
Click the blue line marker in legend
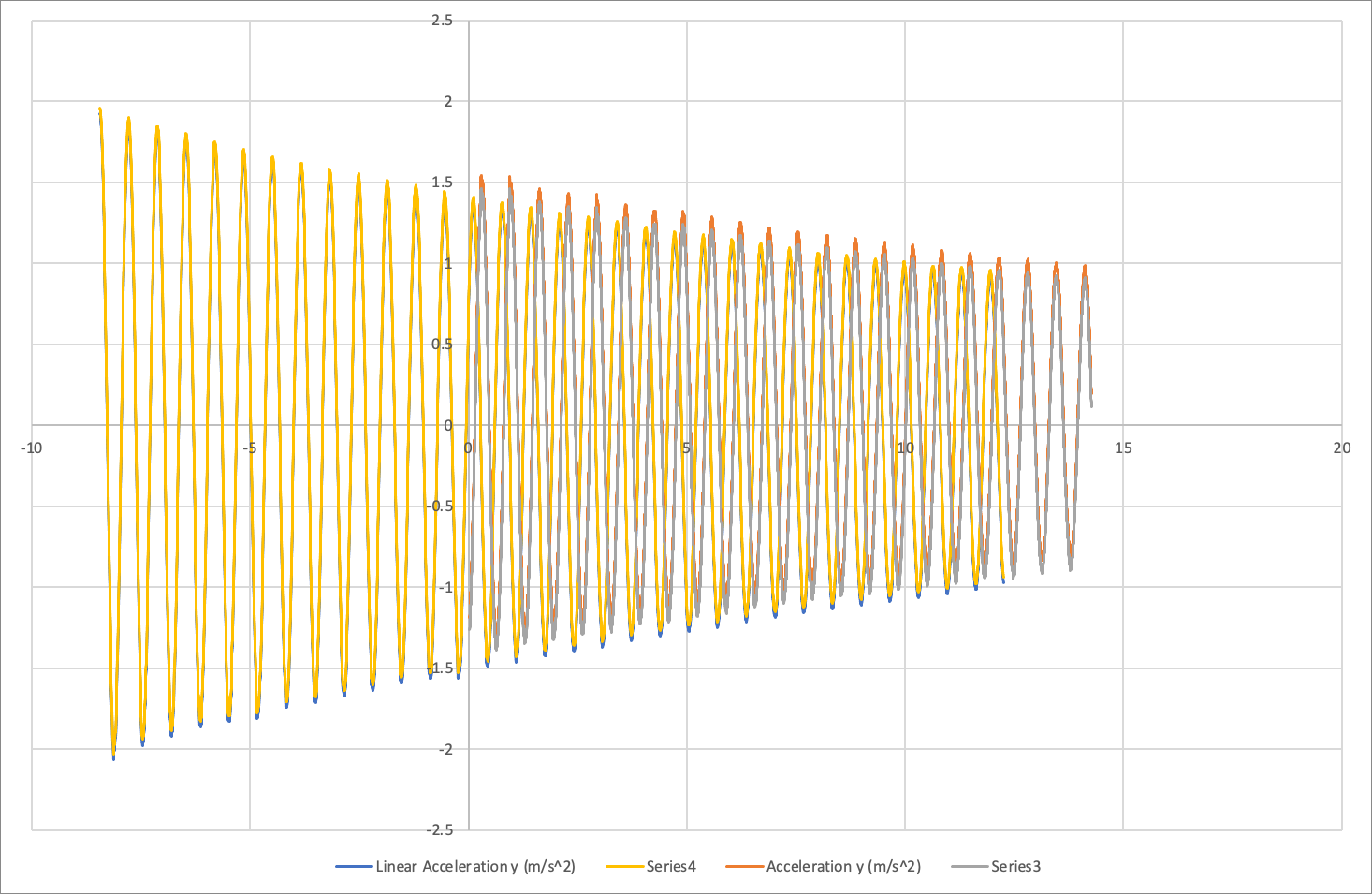click(x=354, y=867)
